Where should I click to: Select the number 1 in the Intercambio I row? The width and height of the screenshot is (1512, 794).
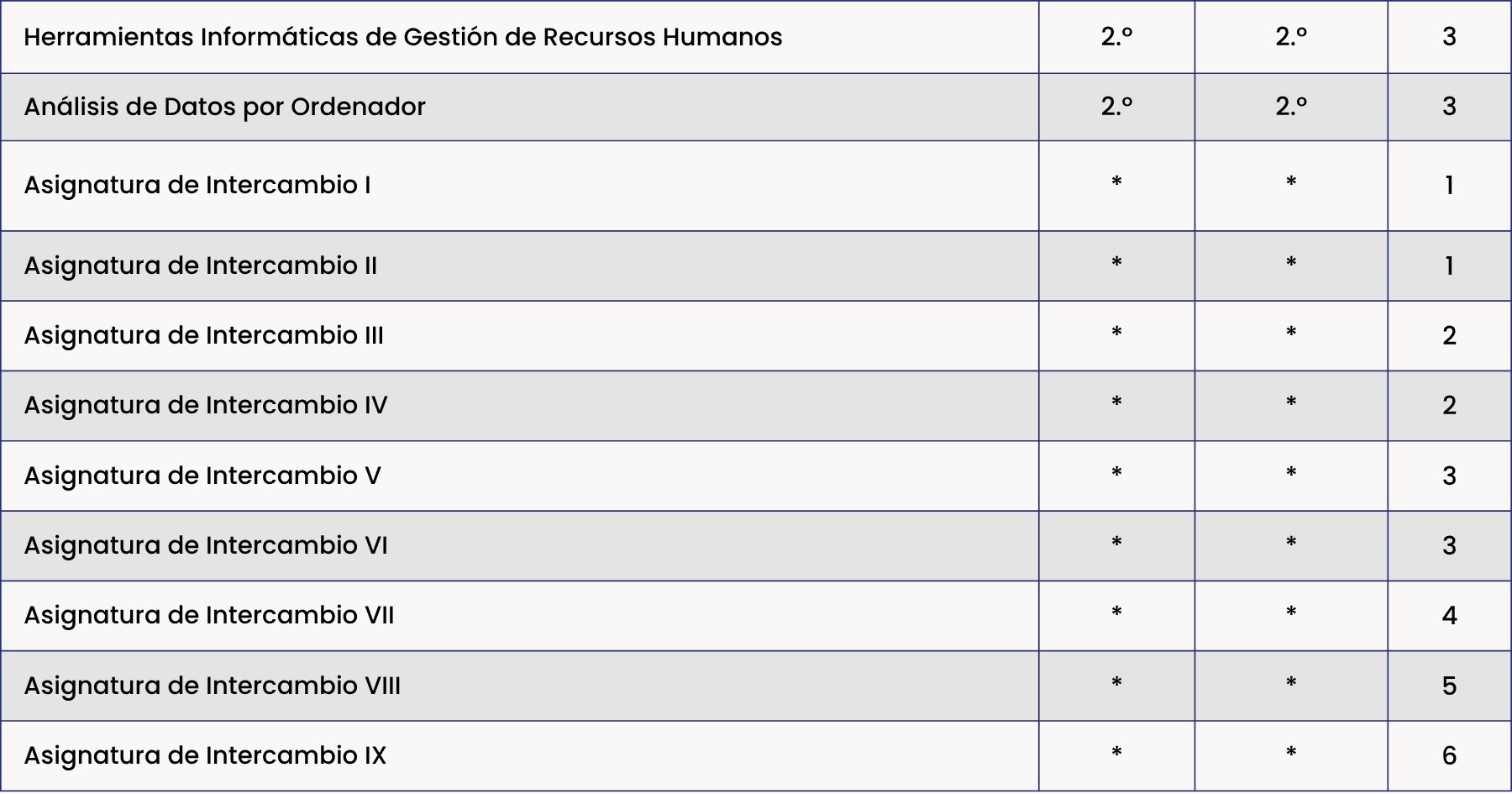pos(1449,185)
